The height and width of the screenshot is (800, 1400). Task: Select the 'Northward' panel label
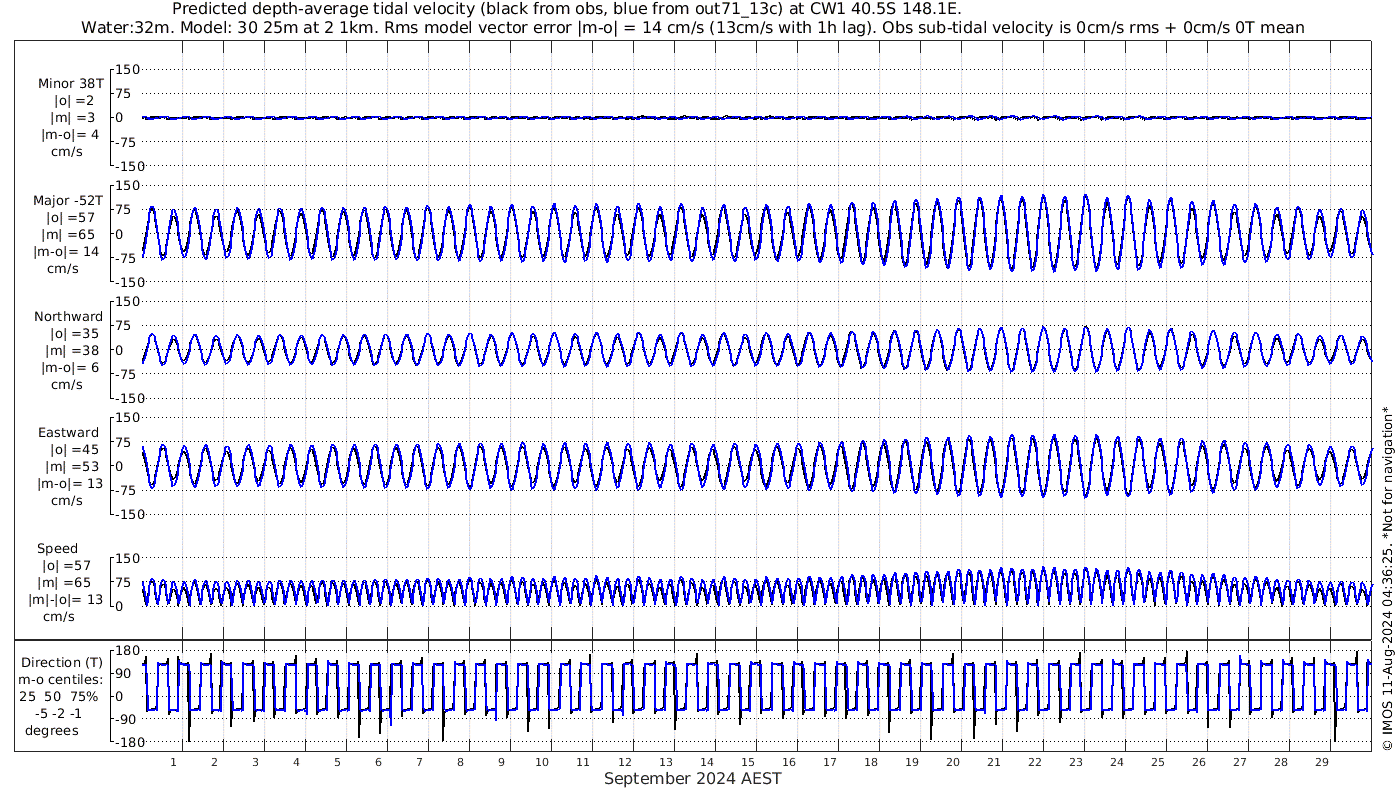[x=68, y=317]
